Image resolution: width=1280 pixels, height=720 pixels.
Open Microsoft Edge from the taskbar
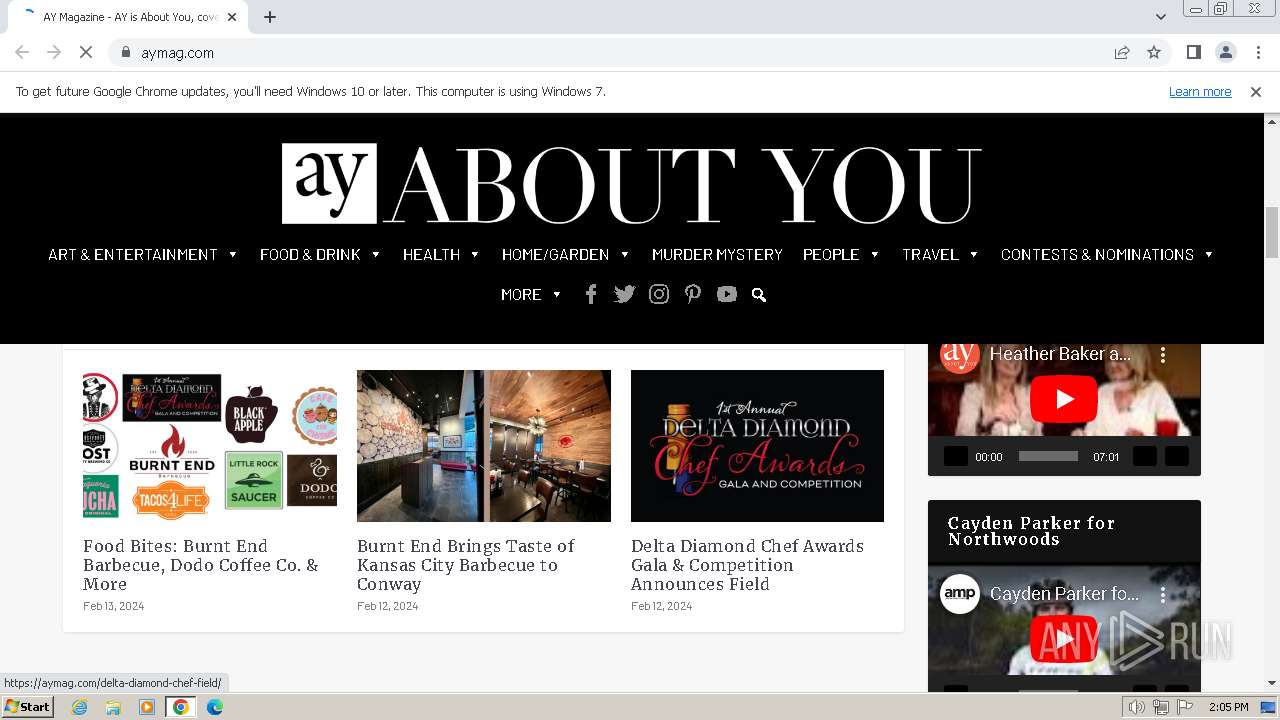click(215, 707)
